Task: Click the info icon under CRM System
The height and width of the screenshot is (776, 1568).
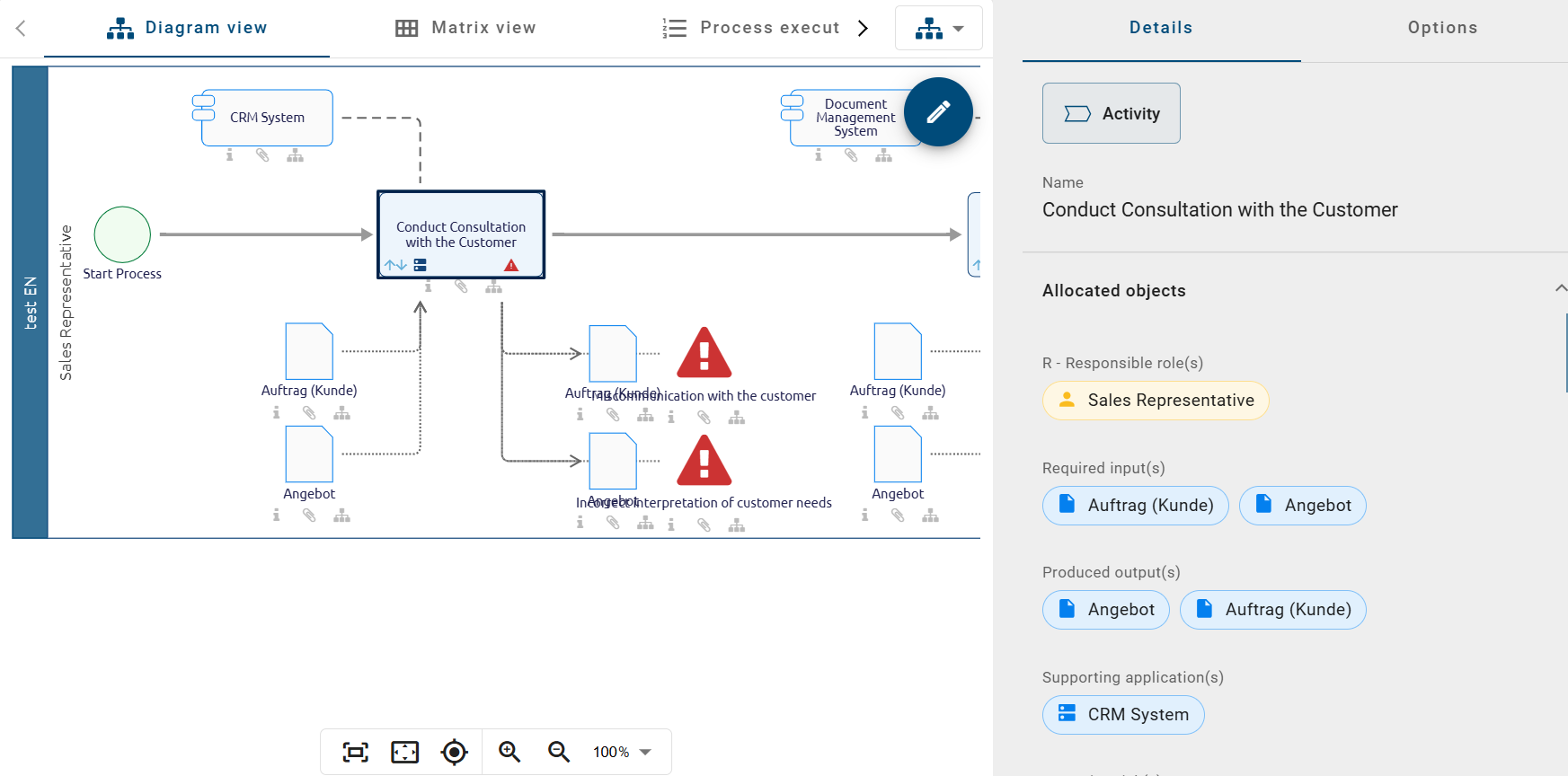Action: (230, 155)
